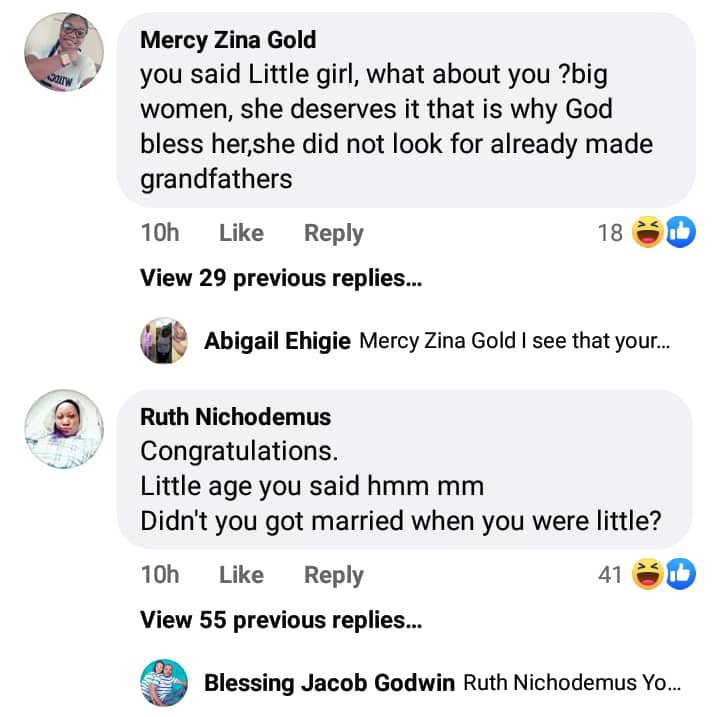The image size is (720, 717).
Task: Open Mercy Zina Gold's name link
Action: point(228,40)
